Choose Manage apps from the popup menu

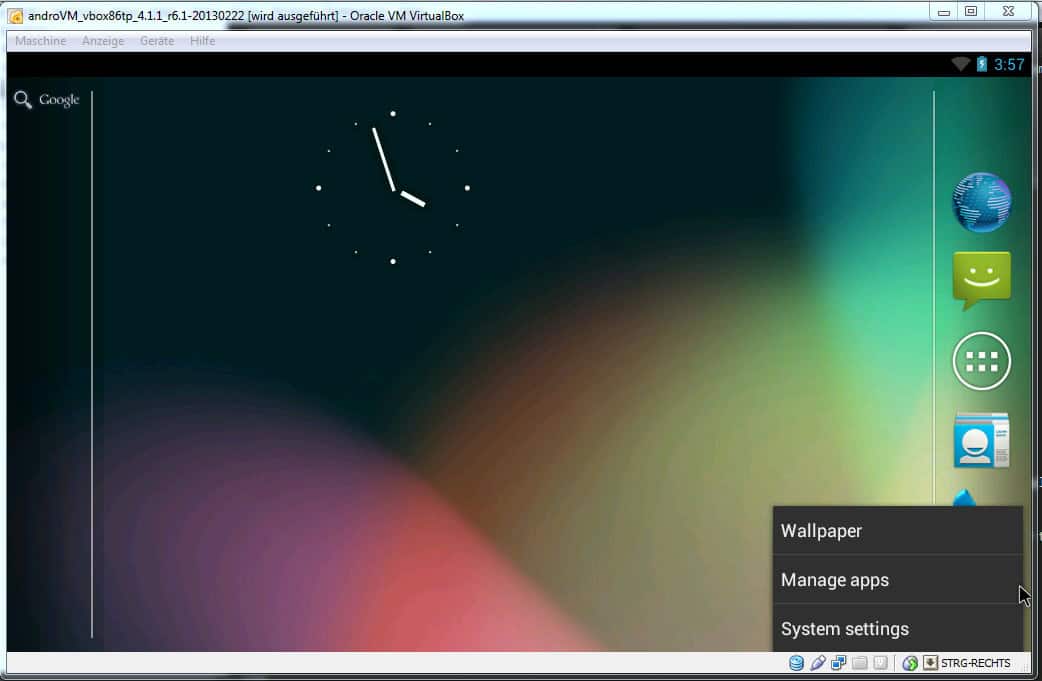click(897, 580)
